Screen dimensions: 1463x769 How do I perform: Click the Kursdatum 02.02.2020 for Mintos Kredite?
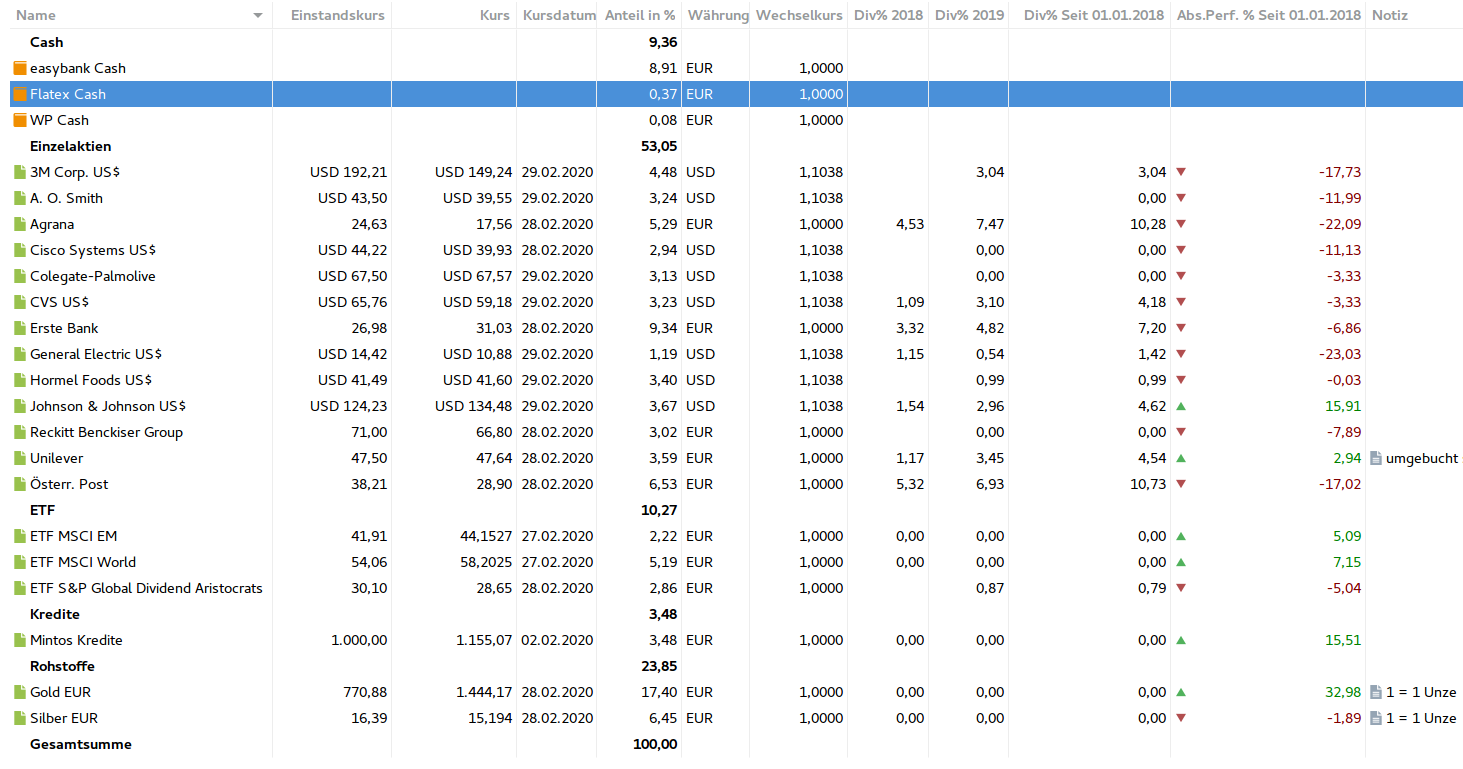click(x=557, y=640)
